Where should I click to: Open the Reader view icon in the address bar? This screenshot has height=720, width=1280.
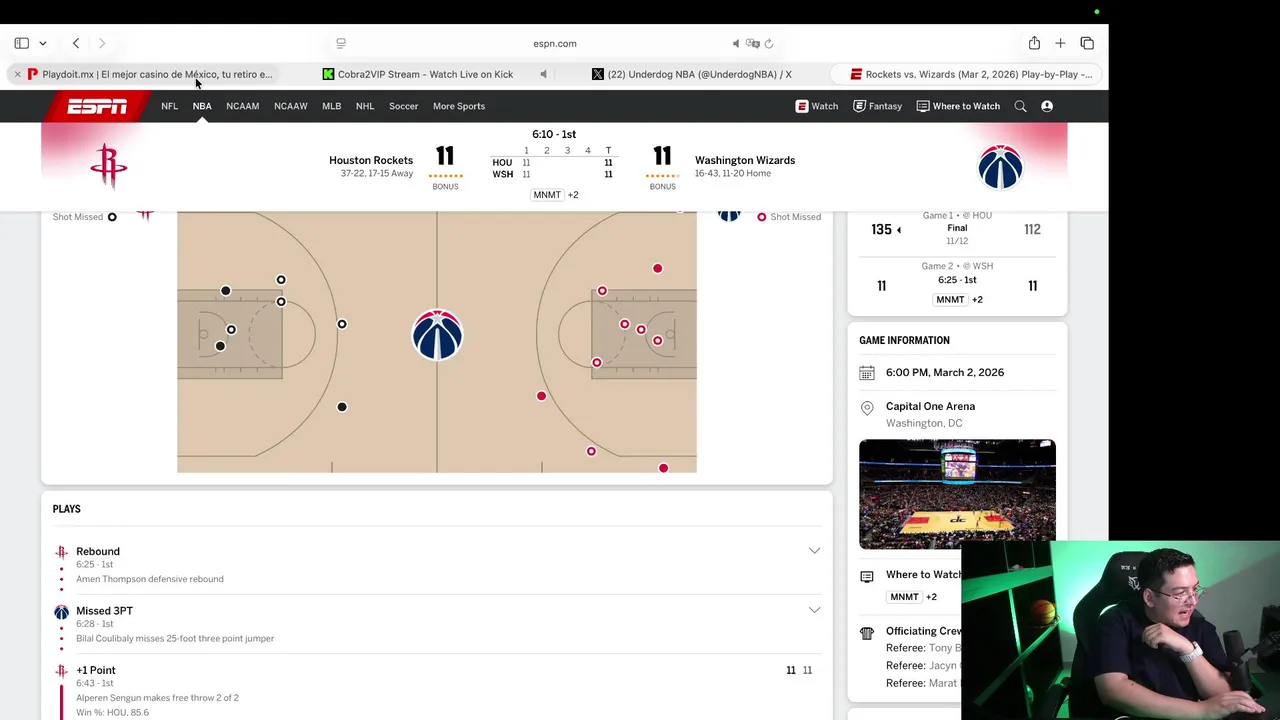[x=341, y=43]
